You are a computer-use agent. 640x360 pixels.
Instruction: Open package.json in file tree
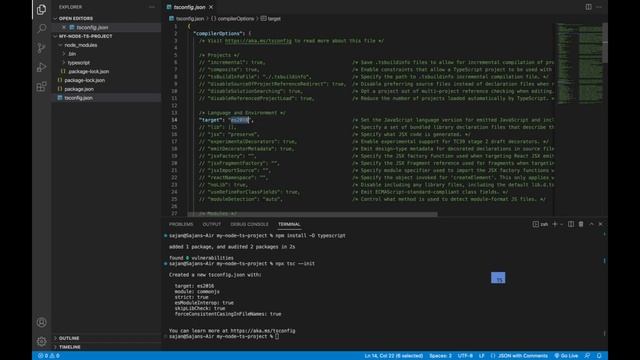tap(79, 89)
